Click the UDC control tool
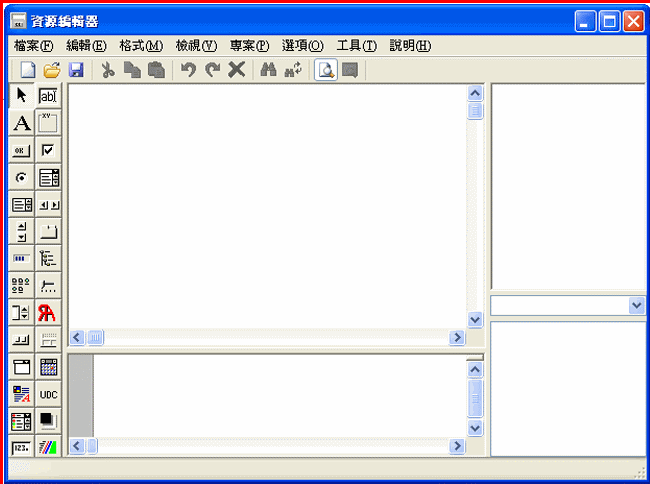Image resolution: width=650 pixels, height=484 pixels. pos(48,394)
